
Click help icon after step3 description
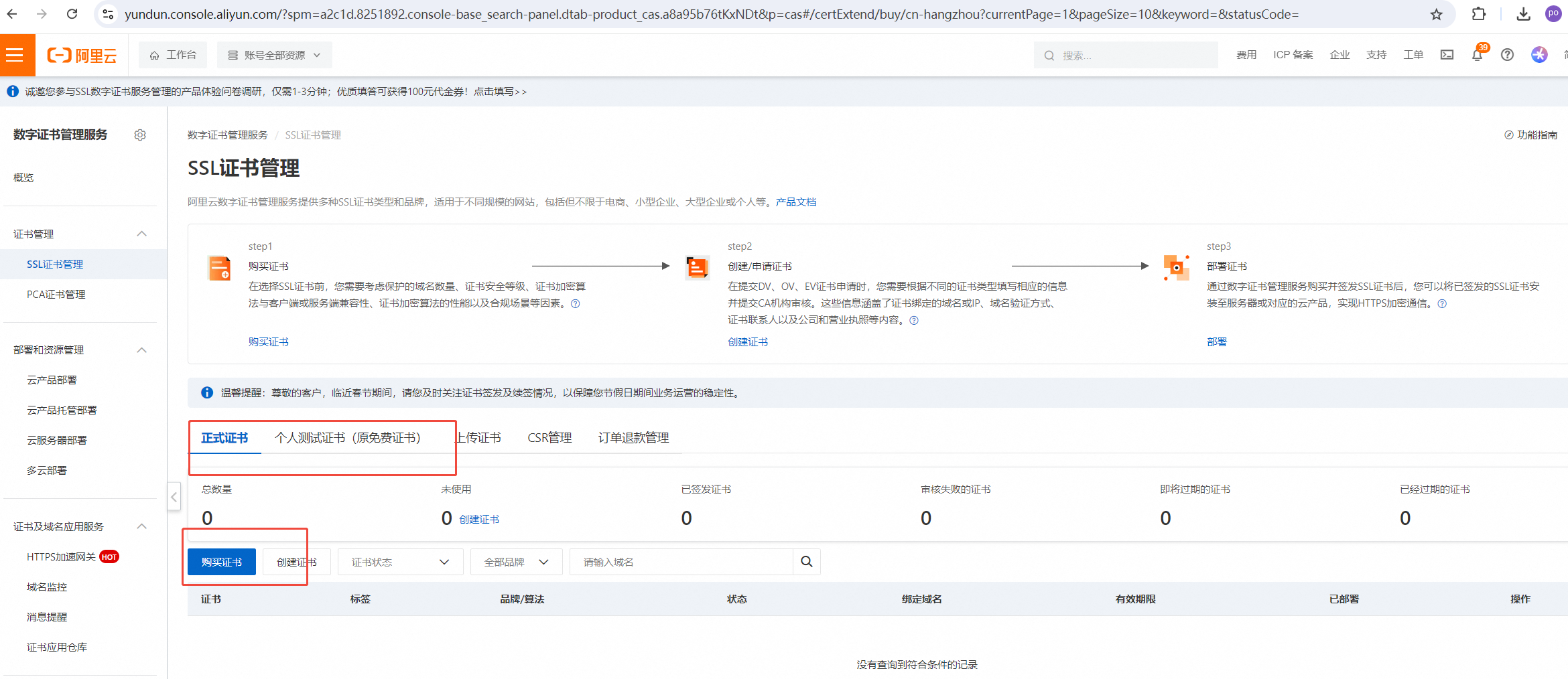pos(1442,303)
